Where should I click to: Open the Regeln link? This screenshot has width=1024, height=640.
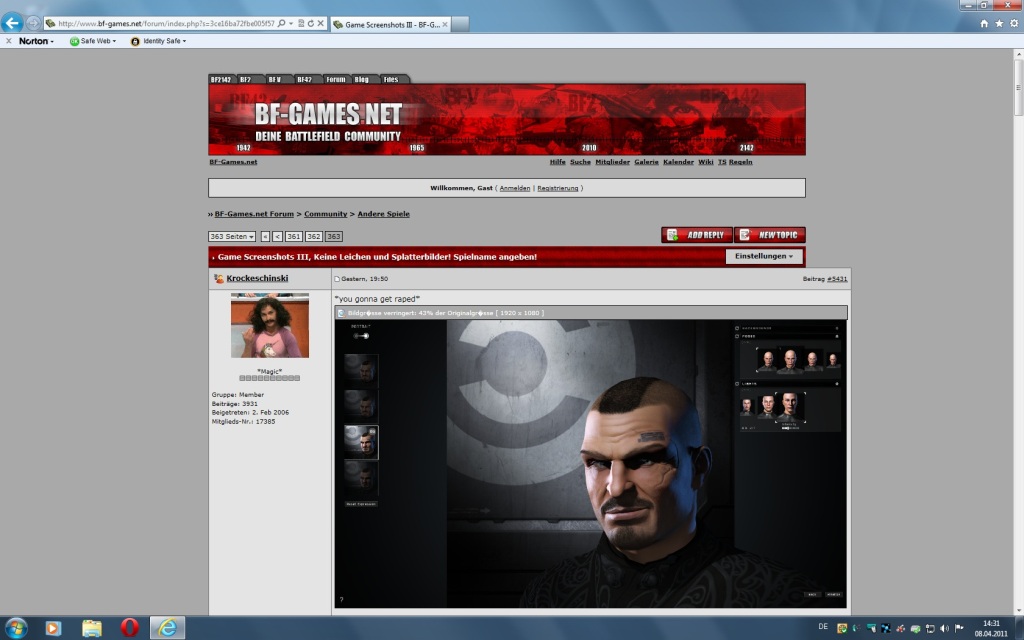point(741,162)
